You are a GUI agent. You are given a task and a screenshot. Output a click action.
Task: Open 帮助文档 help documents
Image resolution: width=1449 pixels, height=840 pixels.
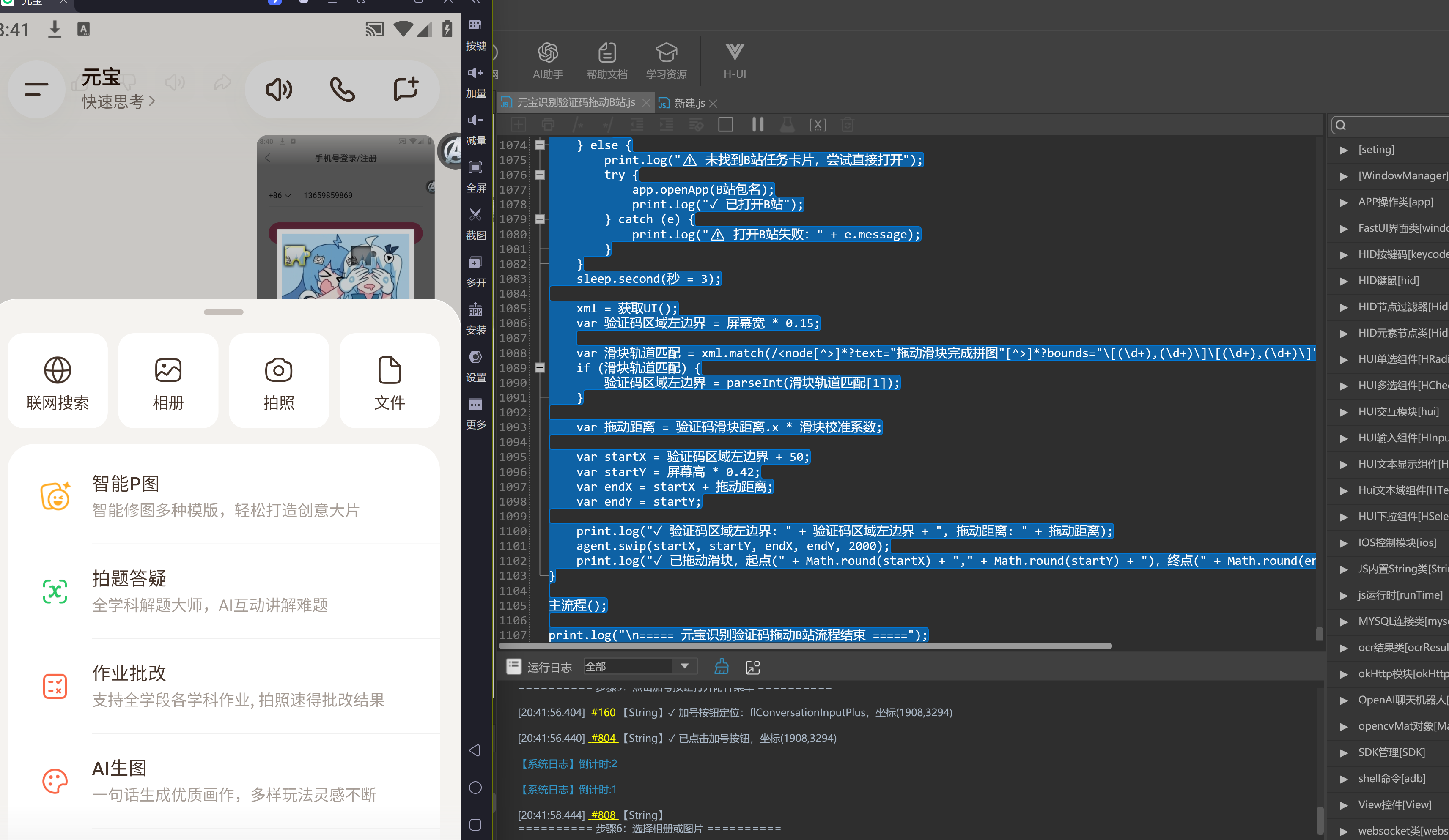click(x=606, y=60)
